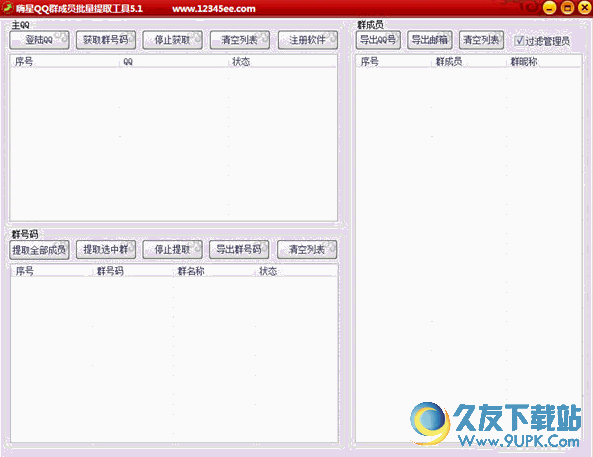Stop fetching with 停止获取 button
Image resolution: width=593 pixels, height=457 pixels.
pyautogui.click(x=172, y=40)
